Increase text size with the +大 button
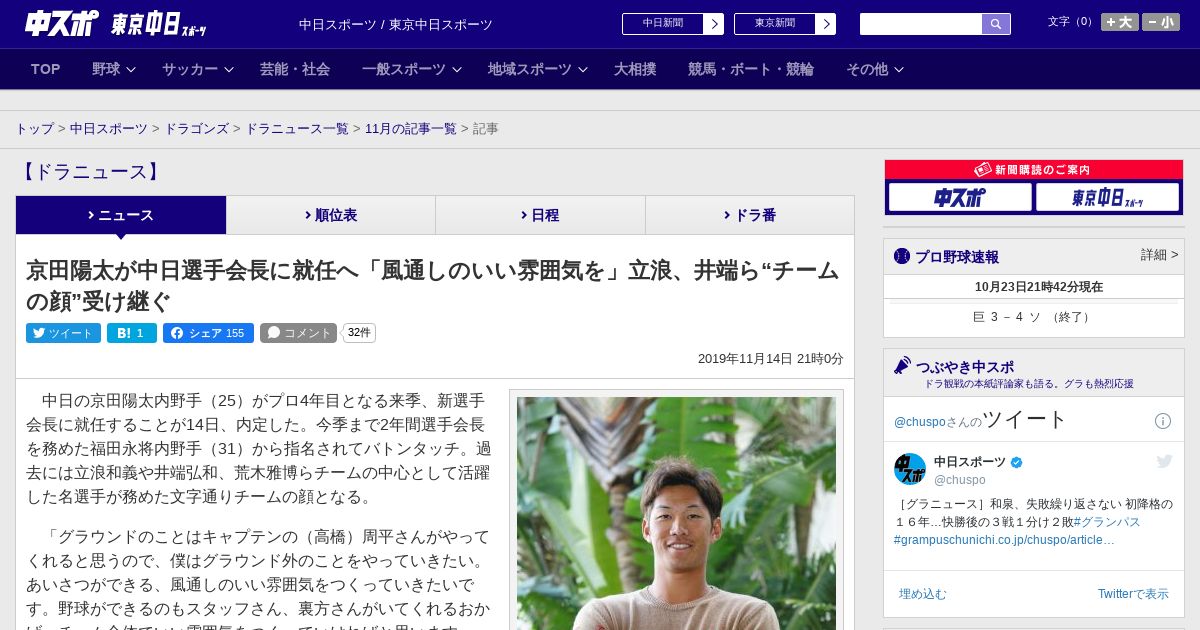The width and height of the screenshot is (1200, 630). 1120,22
